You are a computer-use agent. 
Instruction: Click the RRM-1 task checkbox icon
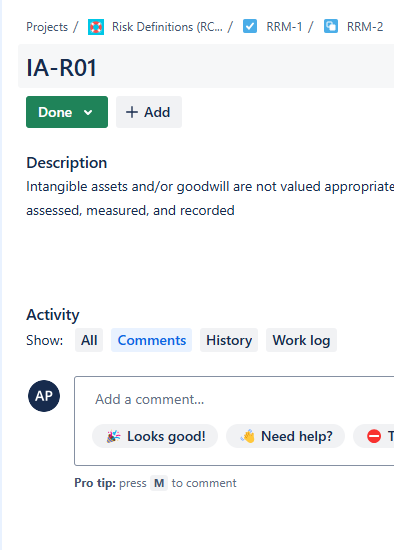250,27
